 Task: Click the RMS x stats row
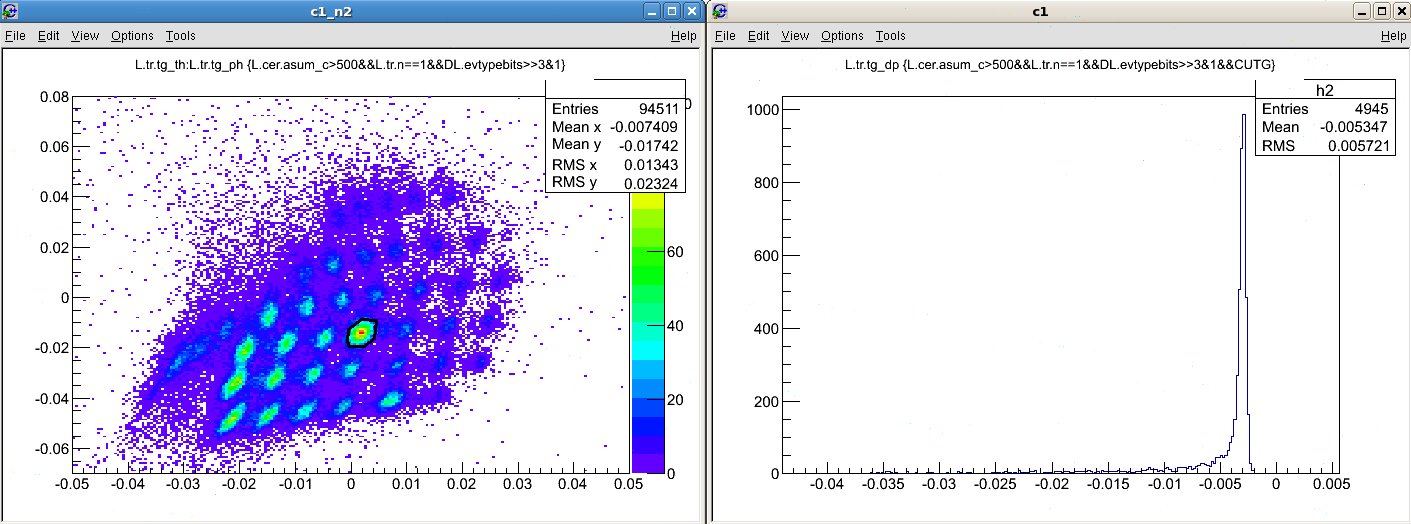click(x=615, y=164)
